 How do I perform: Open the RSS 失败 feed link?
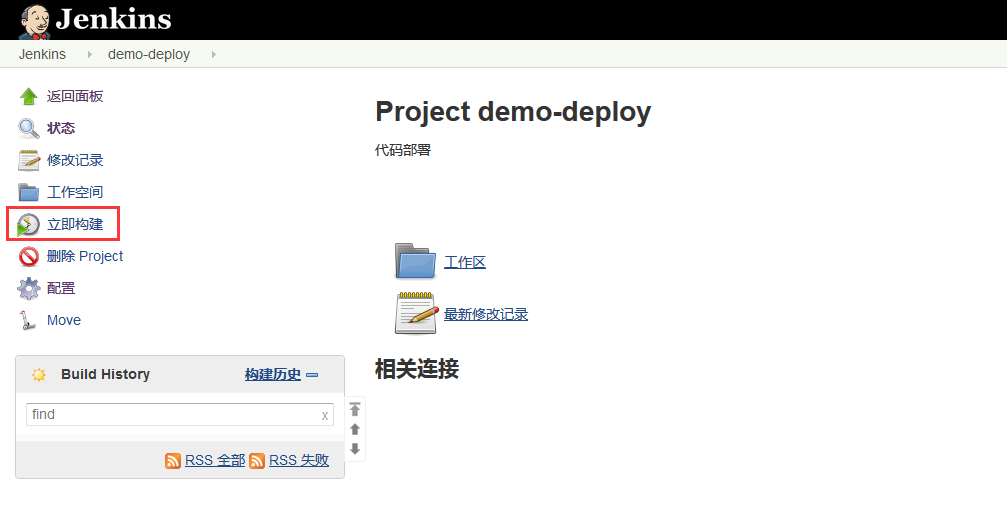tap(299, 460)
